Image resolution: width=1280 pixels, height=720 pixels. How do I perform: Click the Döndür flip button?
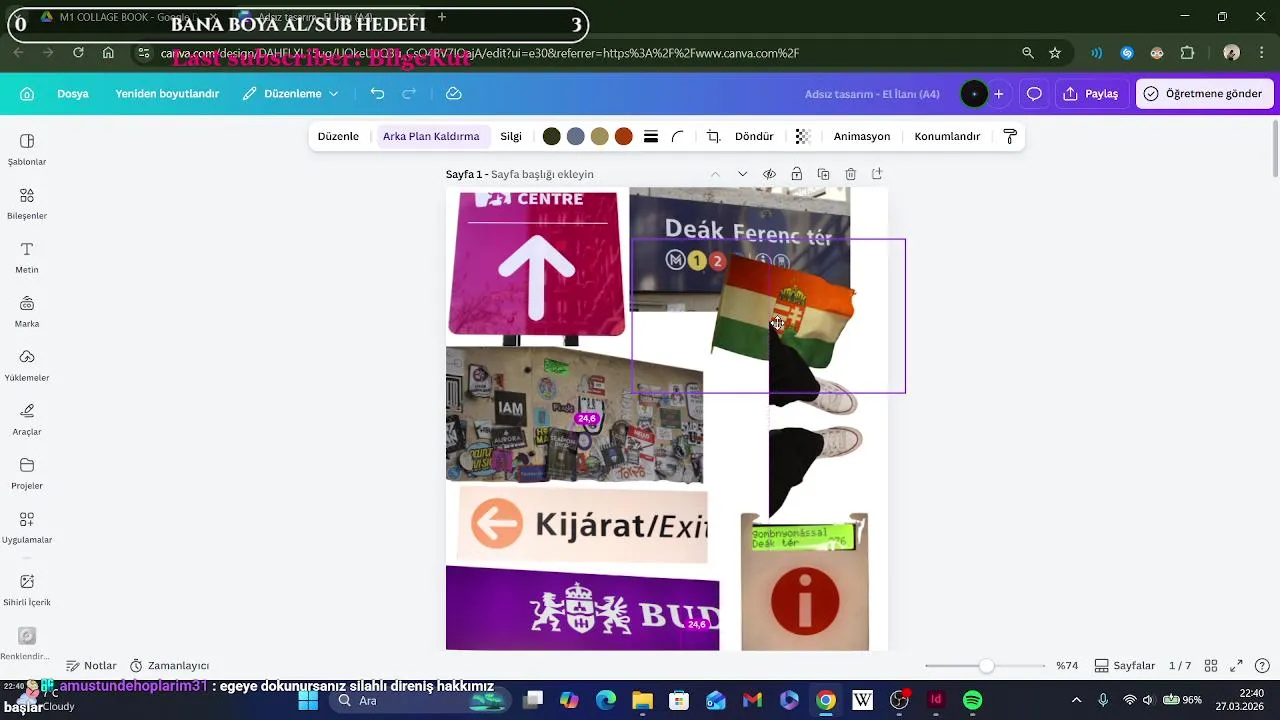(x=754, y=136)
